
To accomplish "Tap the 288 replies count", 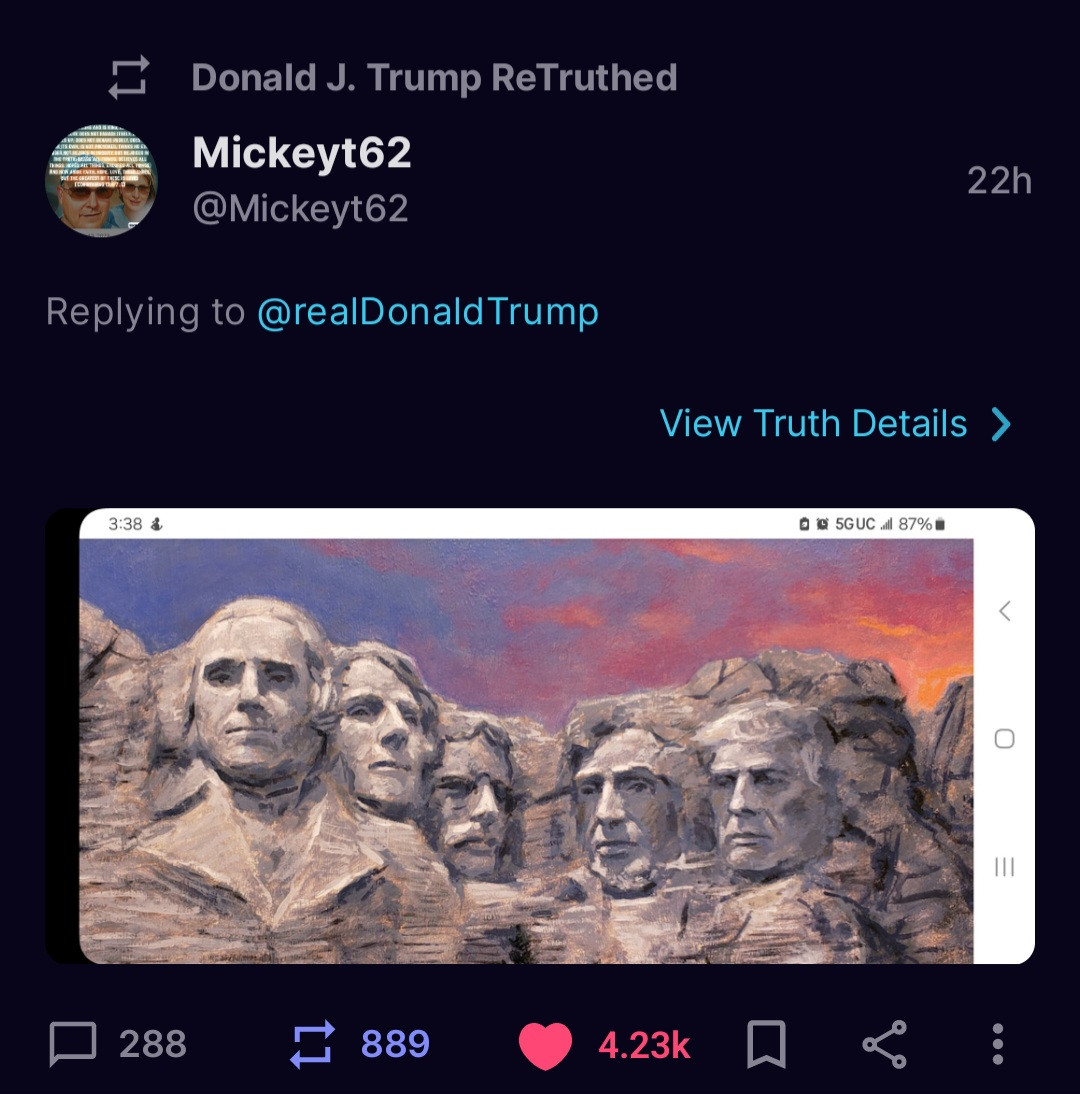I will coord(152,1045).
